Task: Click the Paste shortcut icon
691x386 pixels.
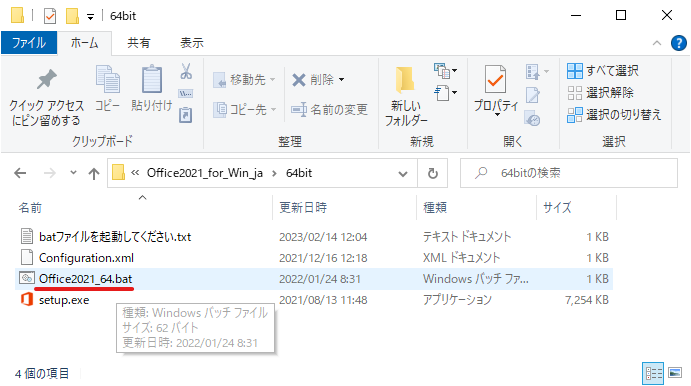Action: point(186,115)
